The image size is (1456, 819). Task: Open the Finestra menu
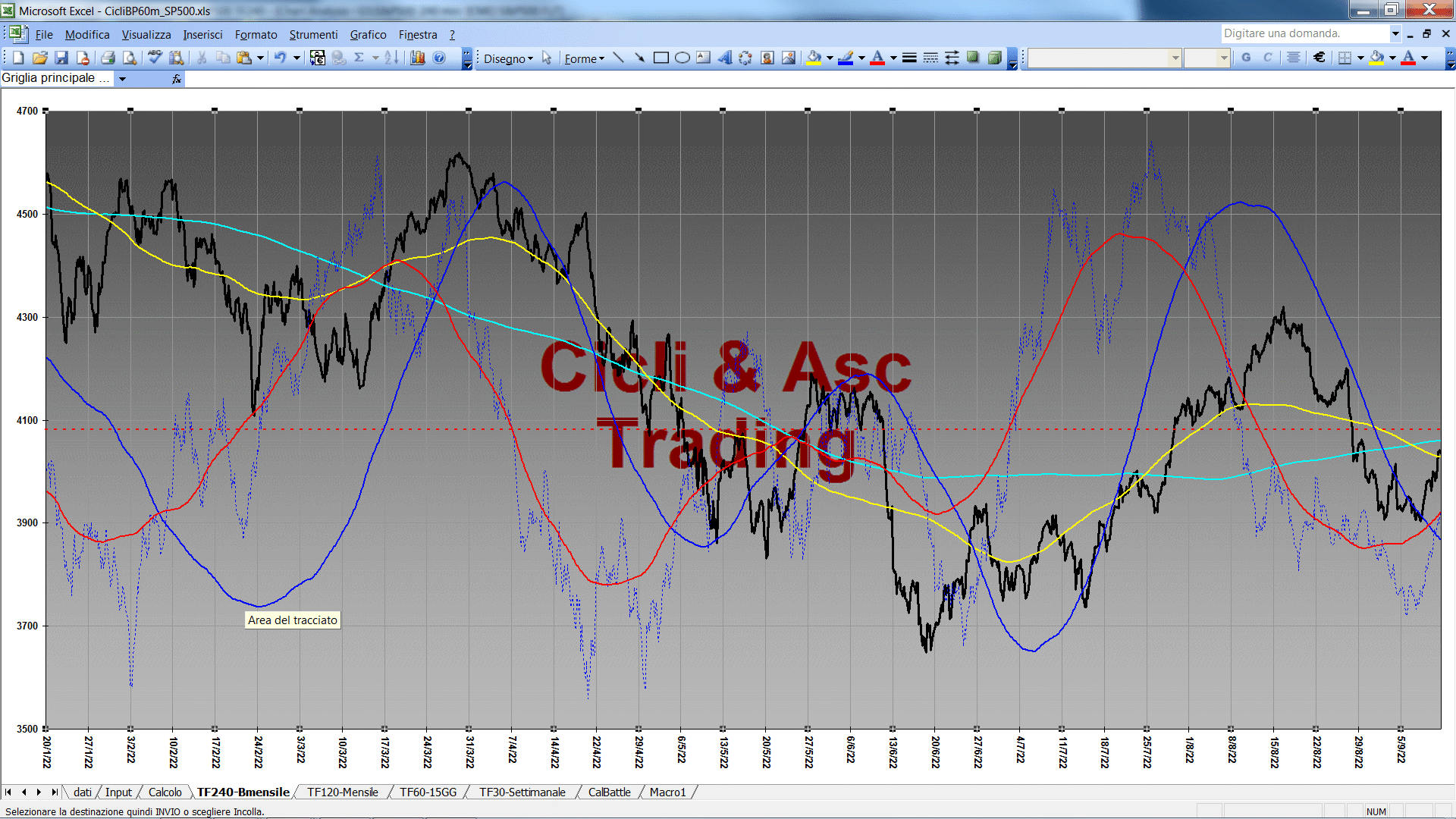418,35
